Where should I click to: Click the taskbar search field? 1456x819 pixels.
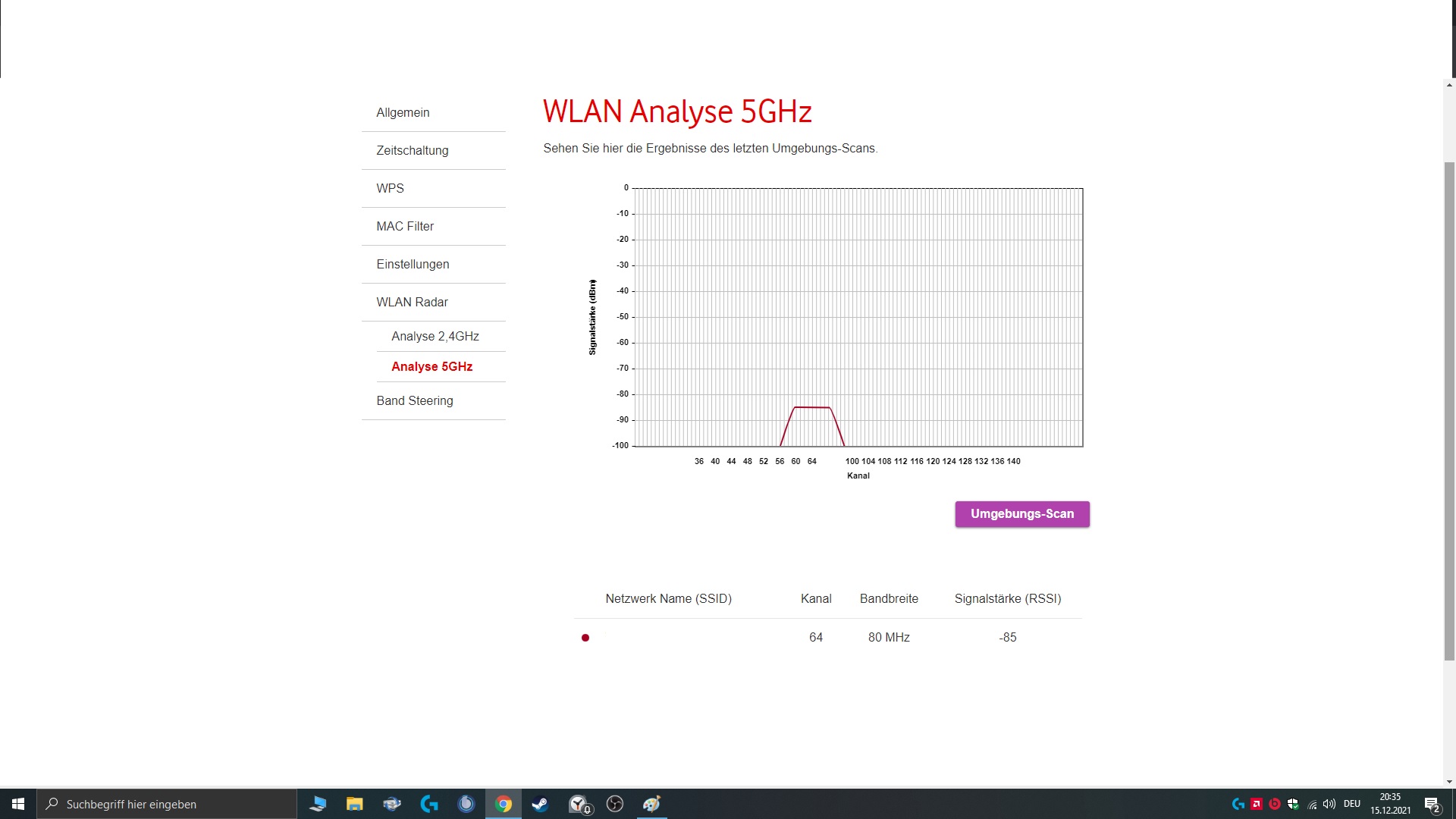167,804
